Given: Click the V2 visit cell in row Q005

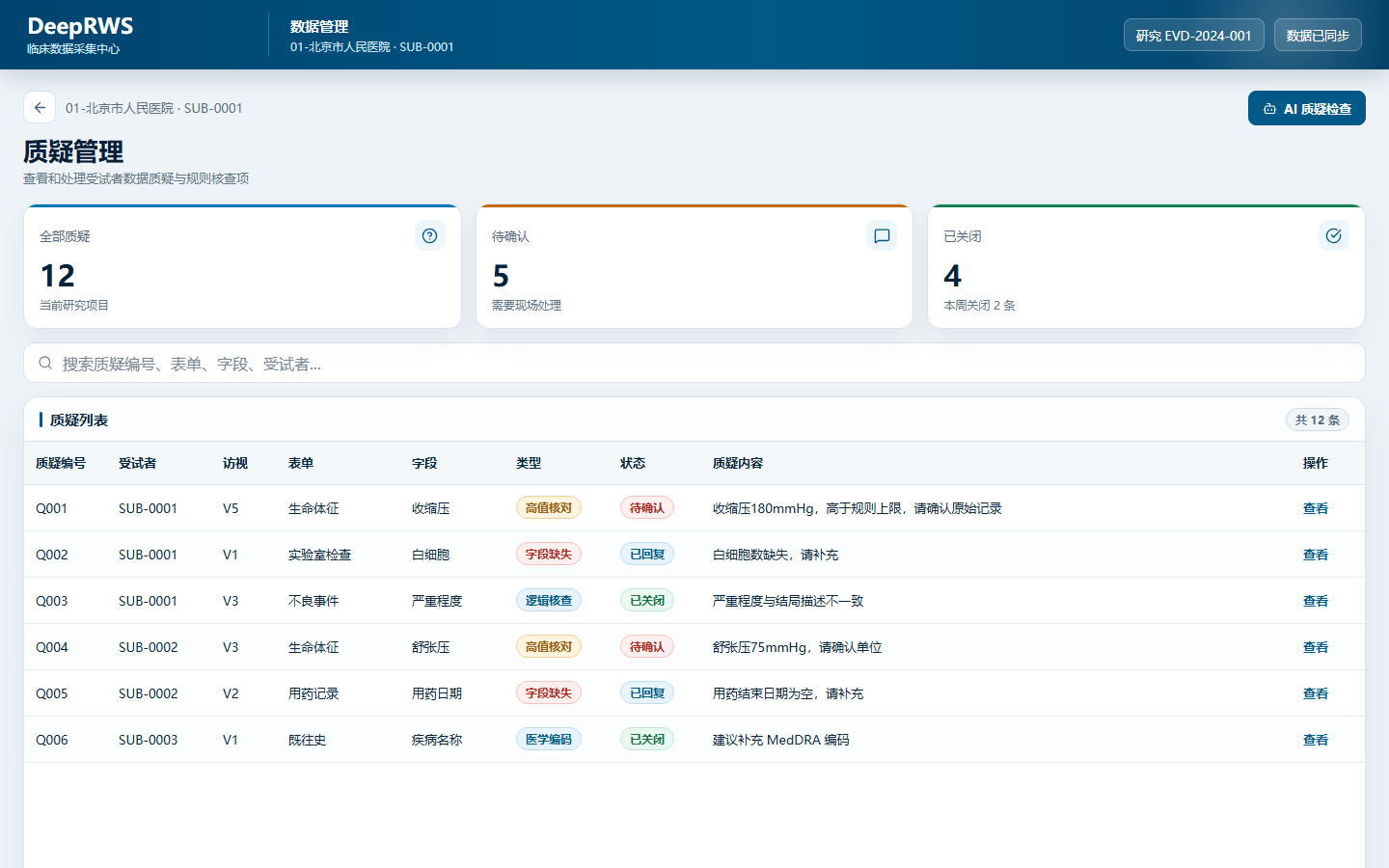Looking at the screenshot, I should [231, 693].
